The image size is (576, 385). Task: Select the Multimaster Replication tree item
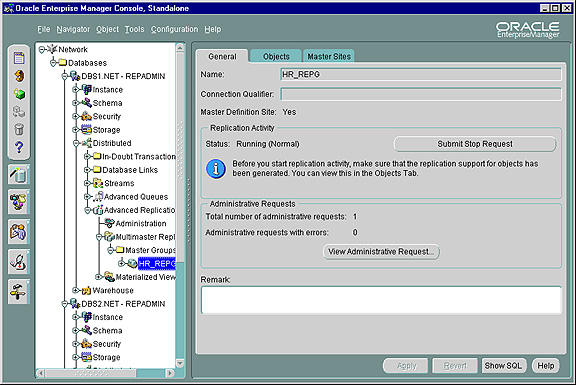pos(145,237)
